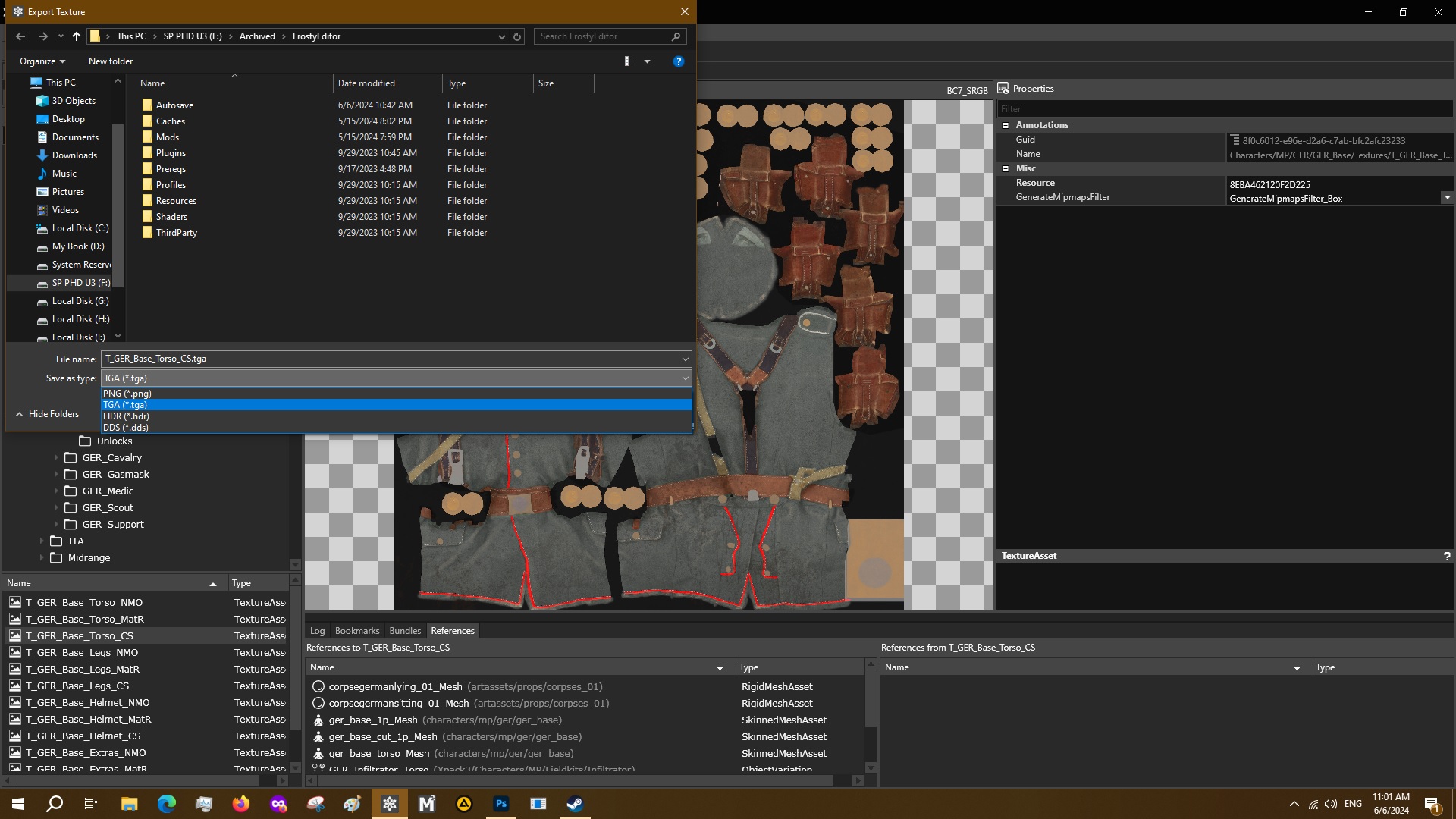
Task: Click the blue Help question mark icon
Action: coord(679,61)
